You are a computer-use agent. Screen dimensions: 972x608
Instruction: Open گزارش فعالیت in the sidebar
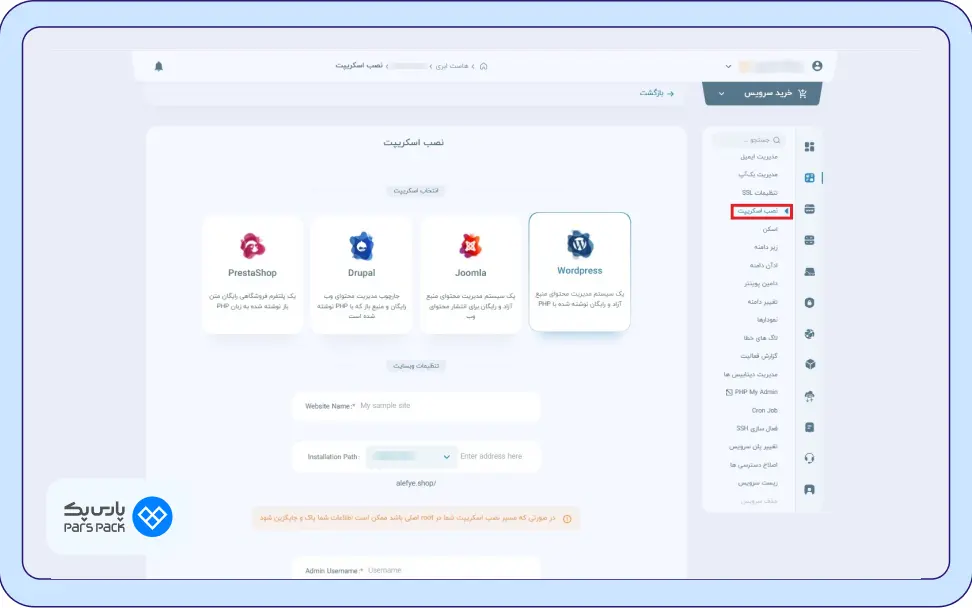click(759, 356)
